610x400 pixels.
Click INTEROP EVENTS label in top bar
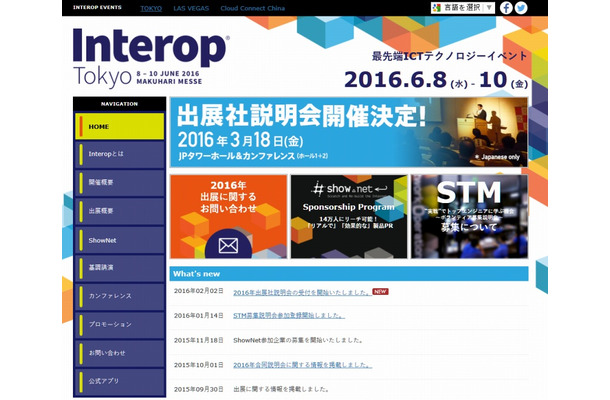point(97,7)
